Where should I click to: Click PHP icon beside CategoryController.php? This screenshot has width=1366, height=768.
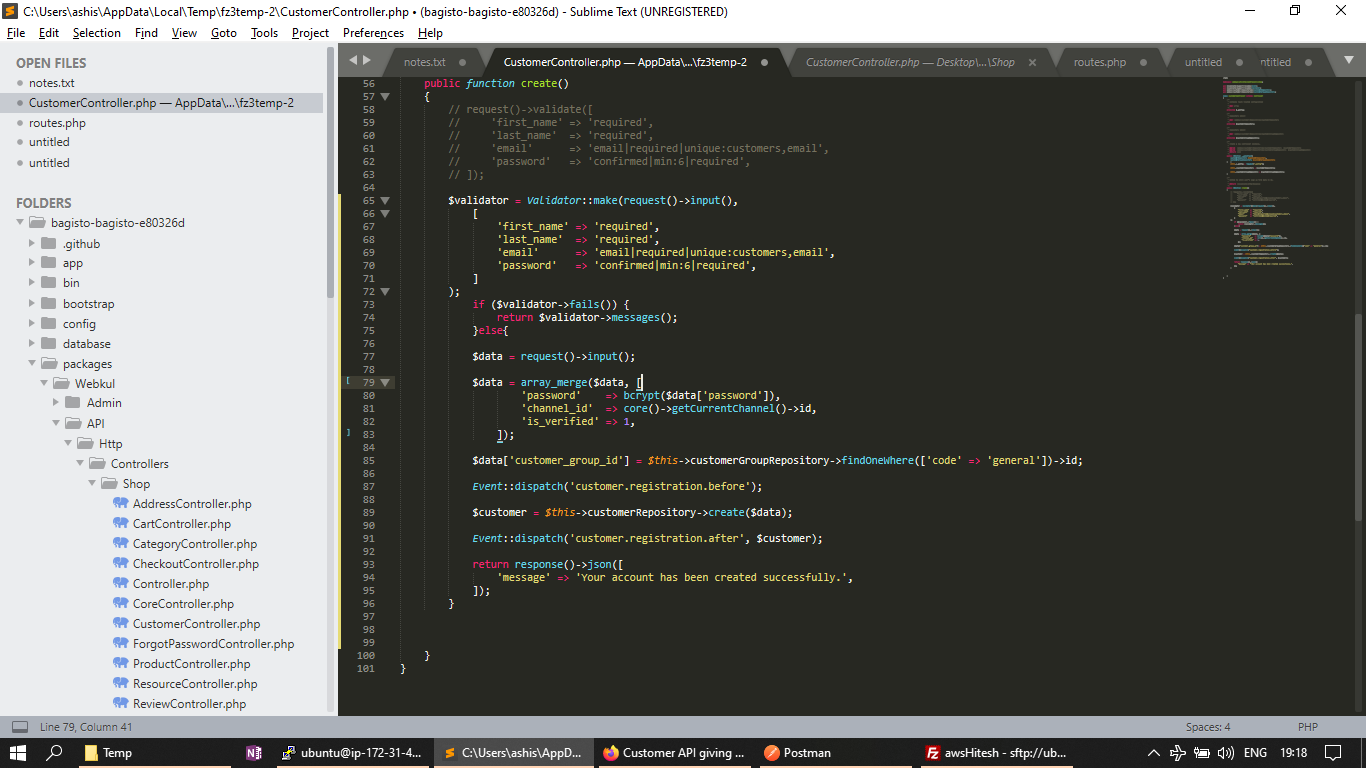tap(120, 543)
